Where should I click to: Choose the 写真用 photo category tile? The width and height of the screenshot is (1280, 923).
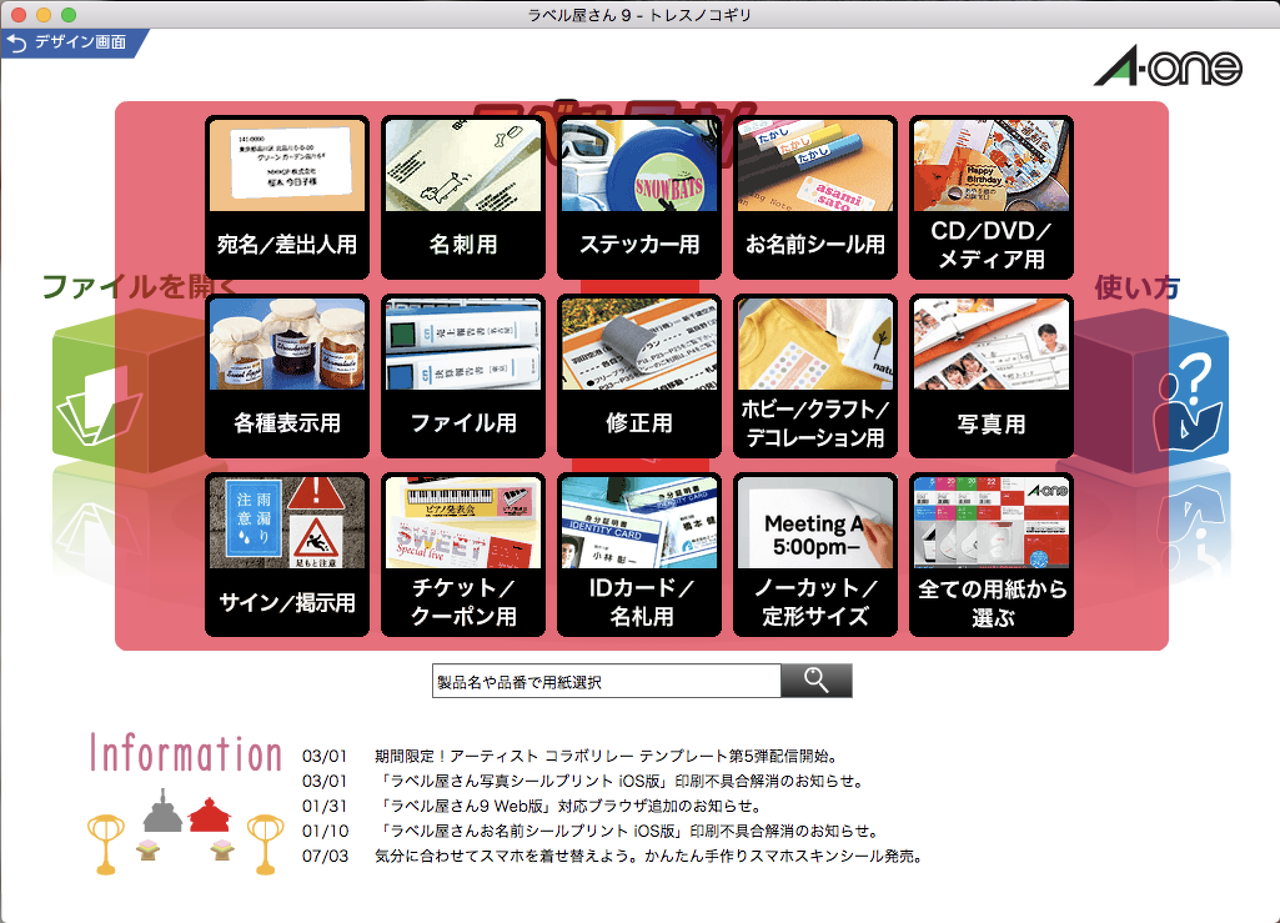tap(991, 376)
